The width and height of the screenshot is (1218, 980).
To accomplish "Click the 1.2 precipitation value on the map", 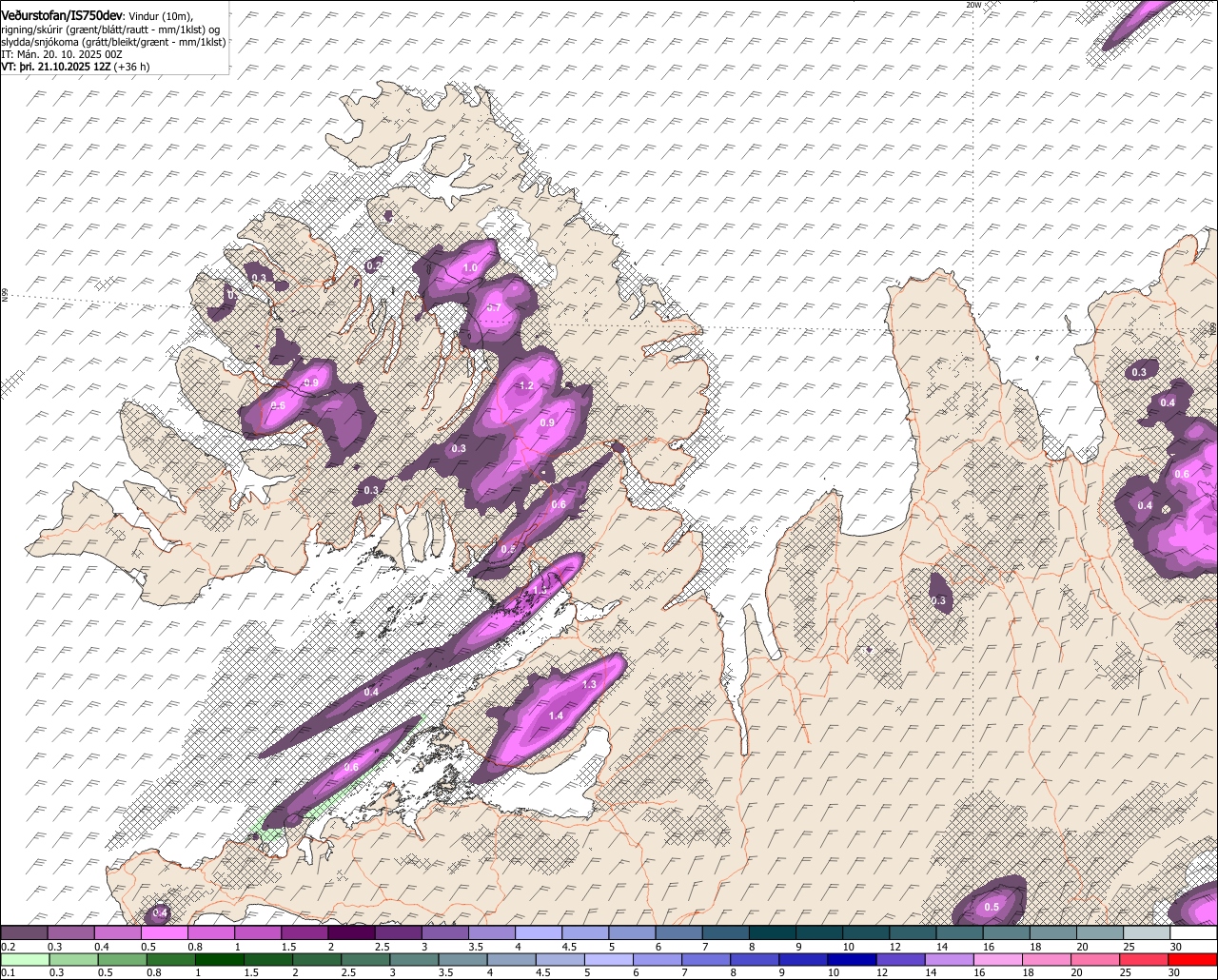I will (x=526, y=385).
